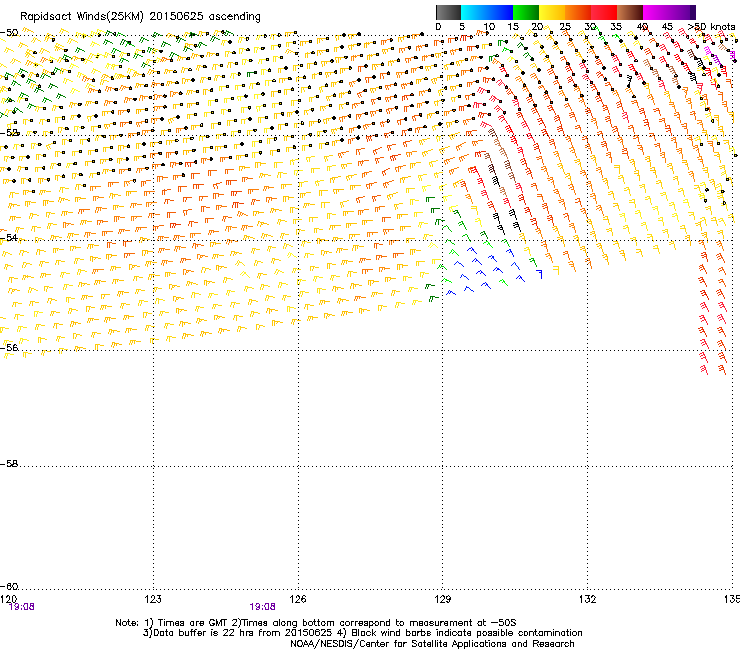Click the -58 latitude axis label
740x650 pixels.
click(x=9, y=464)
